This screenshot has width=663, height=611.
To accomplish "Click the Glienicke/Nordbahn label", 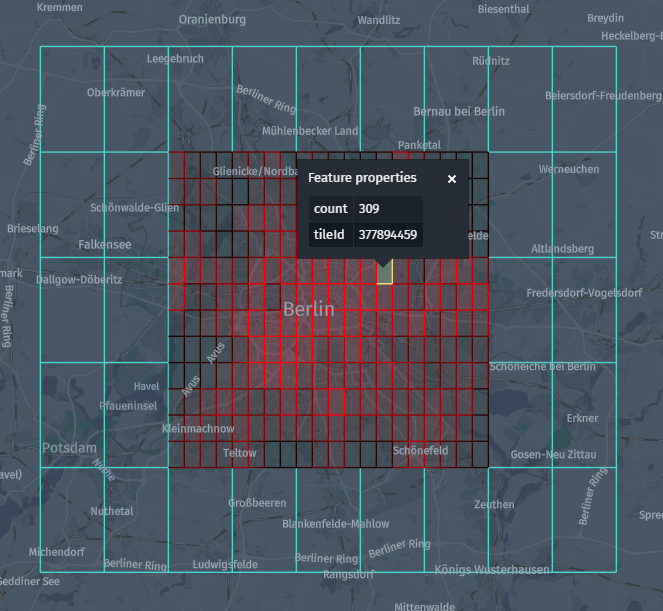I will pyautogui.click(x=255, y=171).
